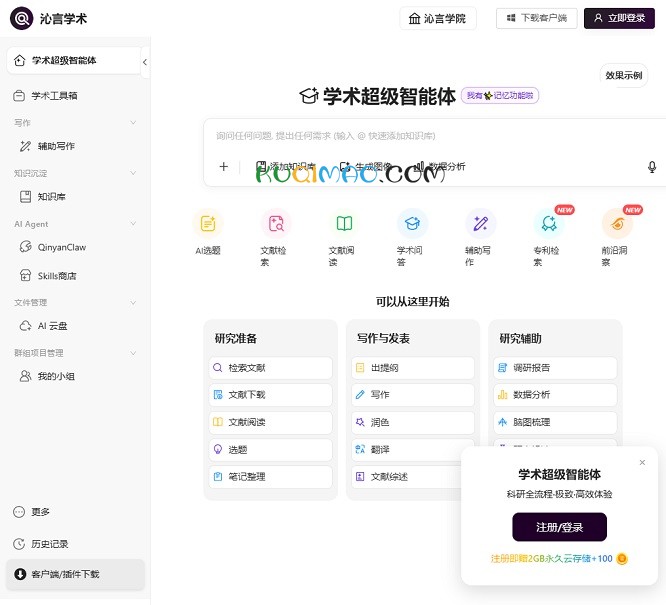This screenshot has width=666, height=605.
Task: Click 客户端/插件下载 button
Action: tap(75, 574)
